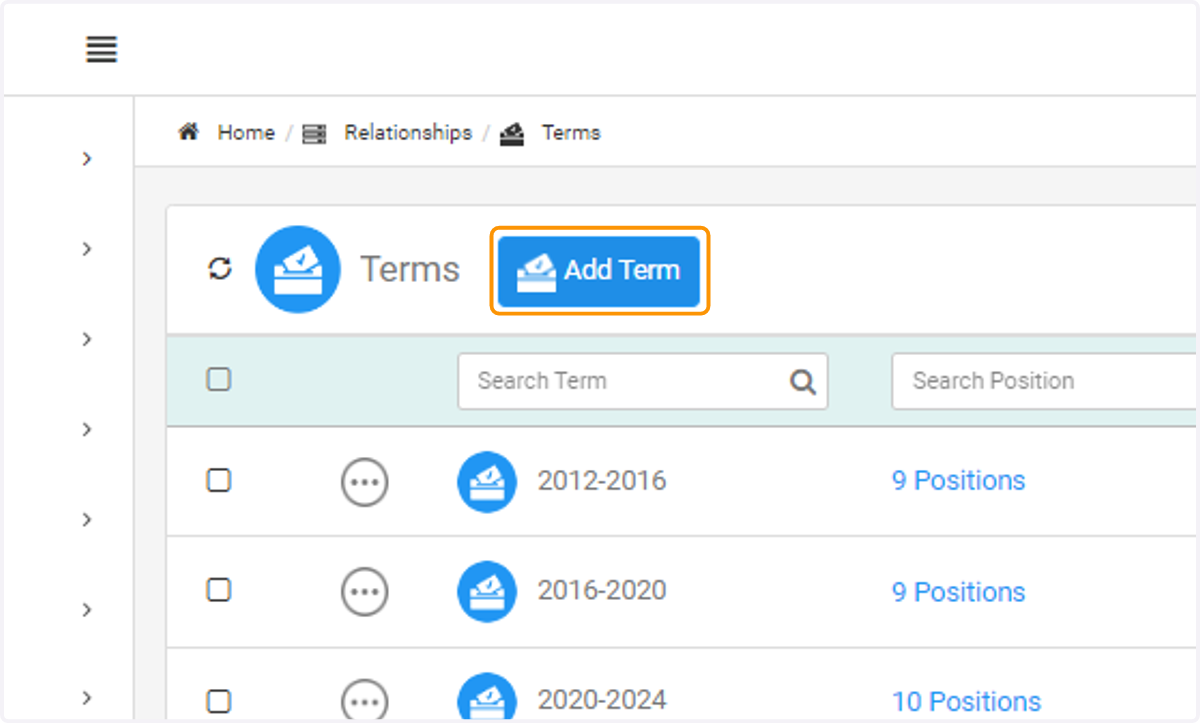
Task: Expand the first sidebar chevron
Action: [x=88, y=158]
